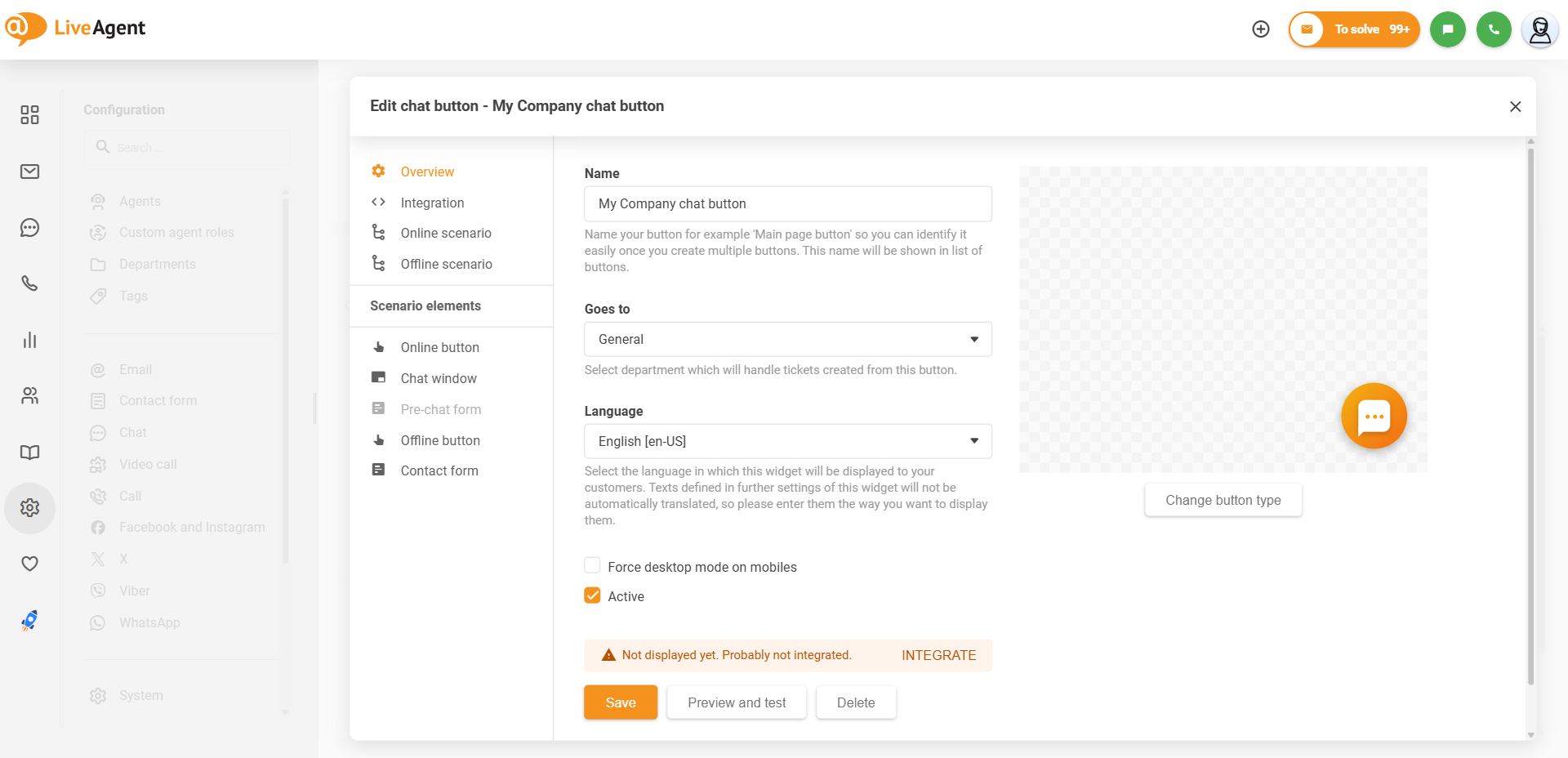
Task: Click the orange Save button
Action: [x=620, y=702]
